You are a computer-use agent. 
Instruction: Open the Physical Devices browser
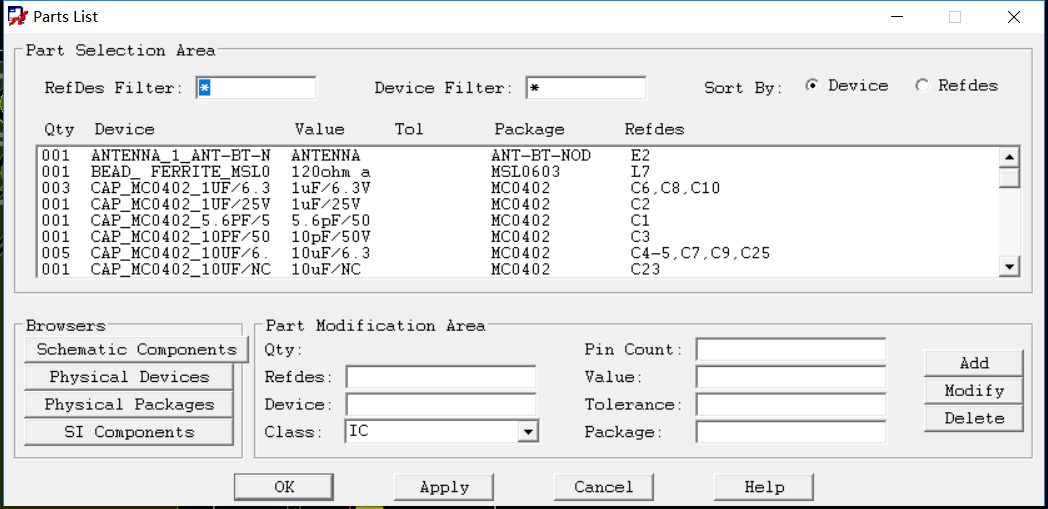[x=129, y=377]
